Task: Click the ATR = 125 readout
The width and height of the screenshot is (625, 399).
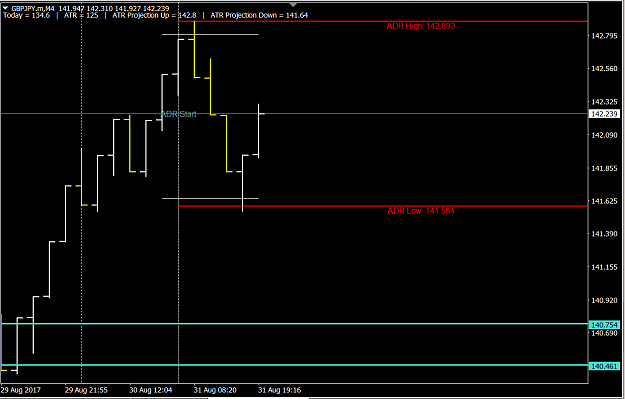Action: tap(81, 16)
